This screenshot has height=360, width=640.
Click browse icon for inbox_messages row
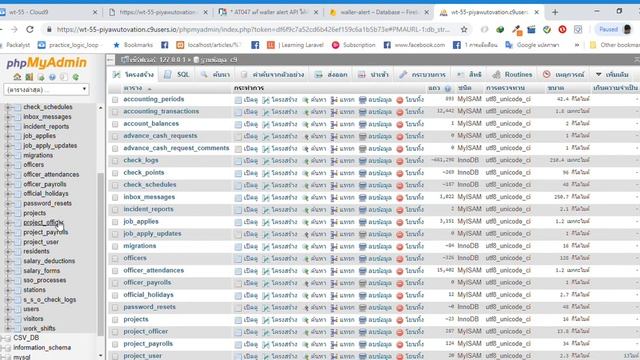click(x=238, y=198)
